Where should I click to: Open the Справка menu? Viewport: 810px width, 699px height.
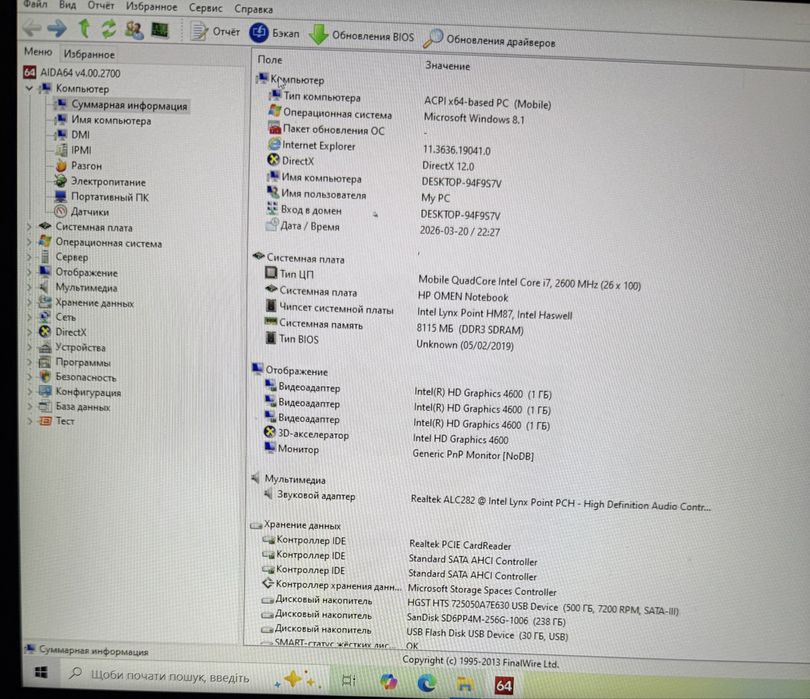[x=254, y=9]
